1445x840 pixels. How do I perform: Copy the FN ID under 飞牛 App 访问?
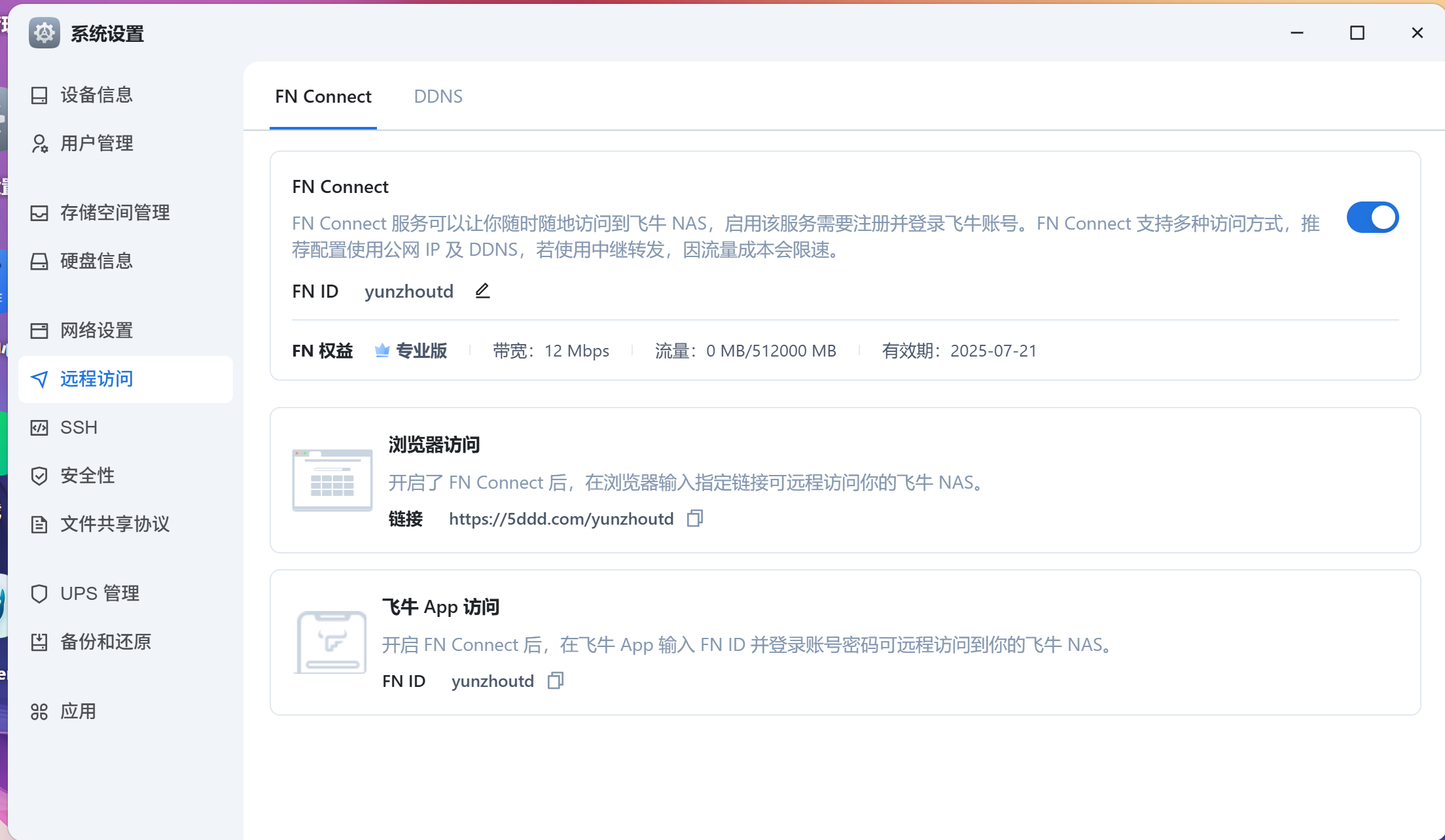click(555, 681)
